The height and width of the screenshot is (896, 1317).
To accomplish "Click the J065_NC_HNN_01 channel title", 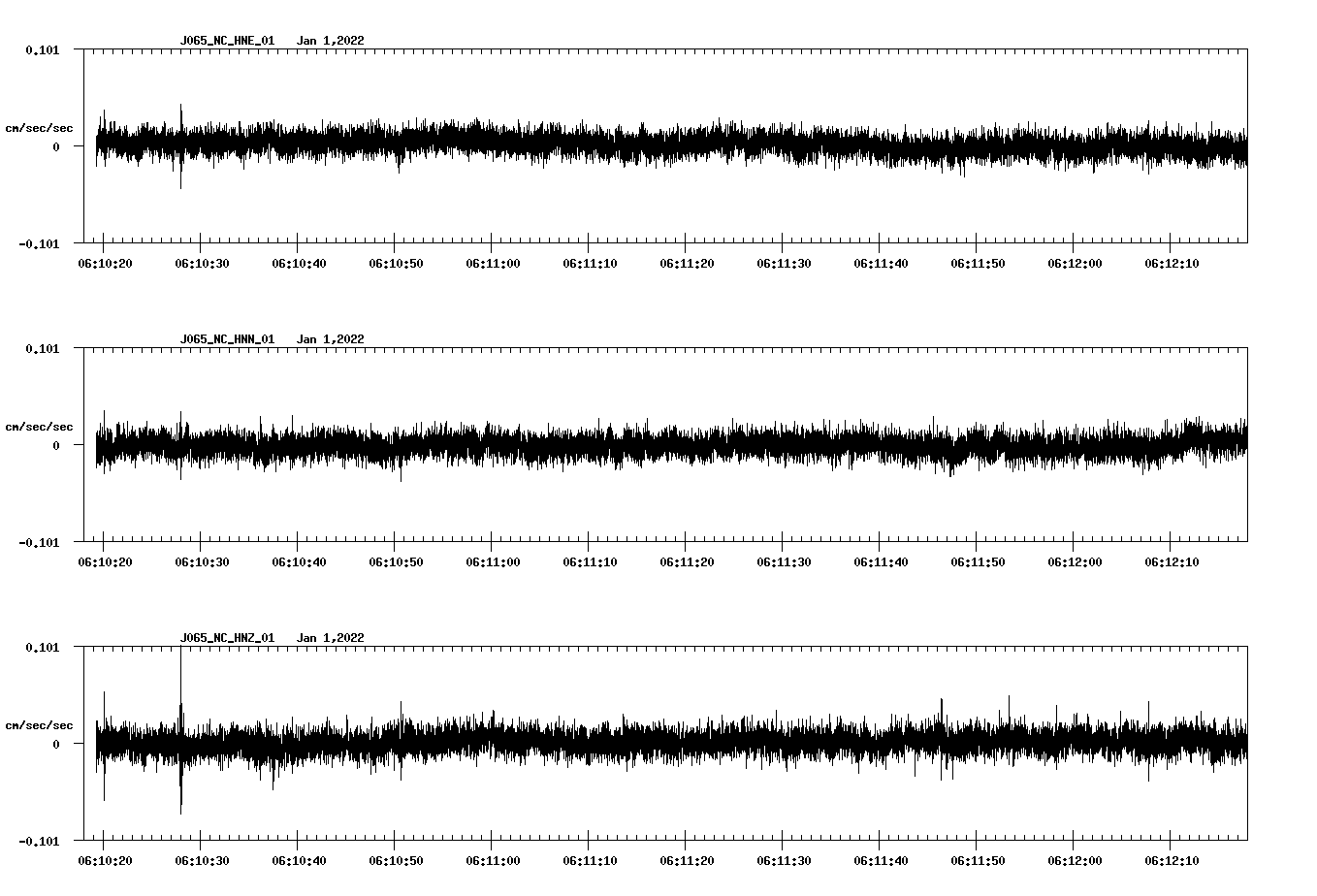I will (x=227, y=339).
